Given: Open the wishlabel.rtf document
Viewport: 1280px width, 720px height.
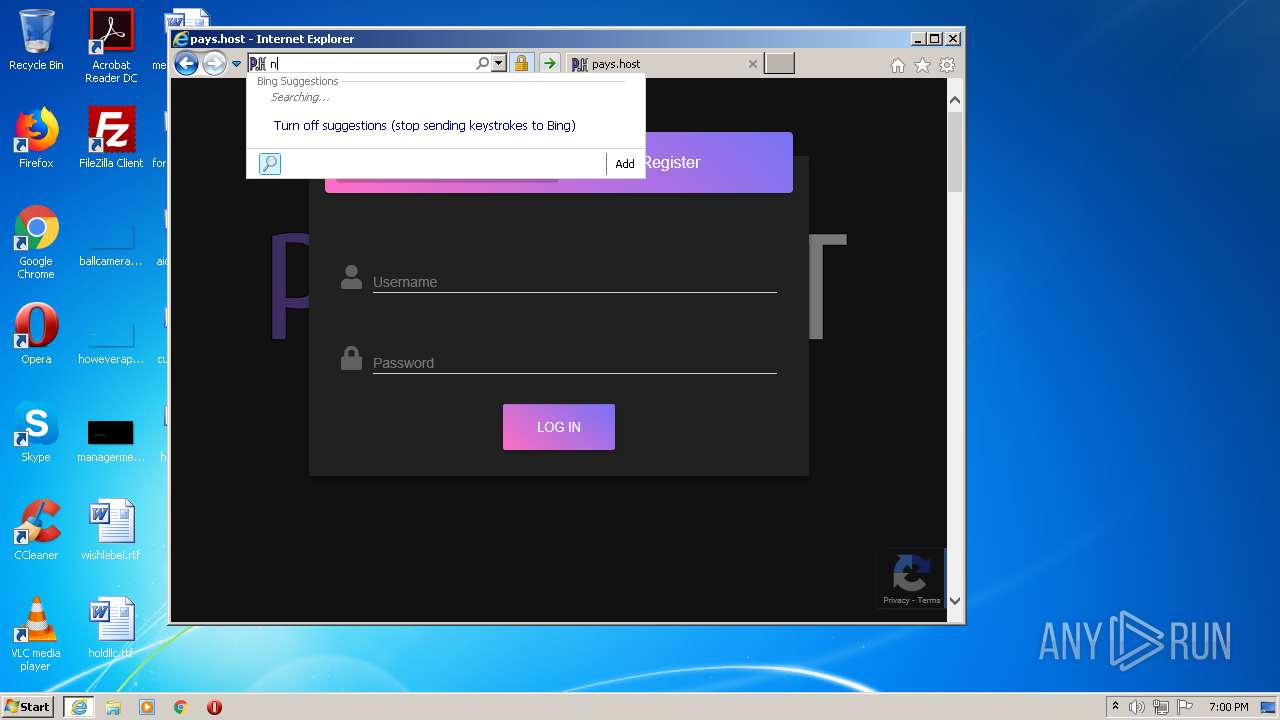Looking at the screenshot, I should click(111, 530).
